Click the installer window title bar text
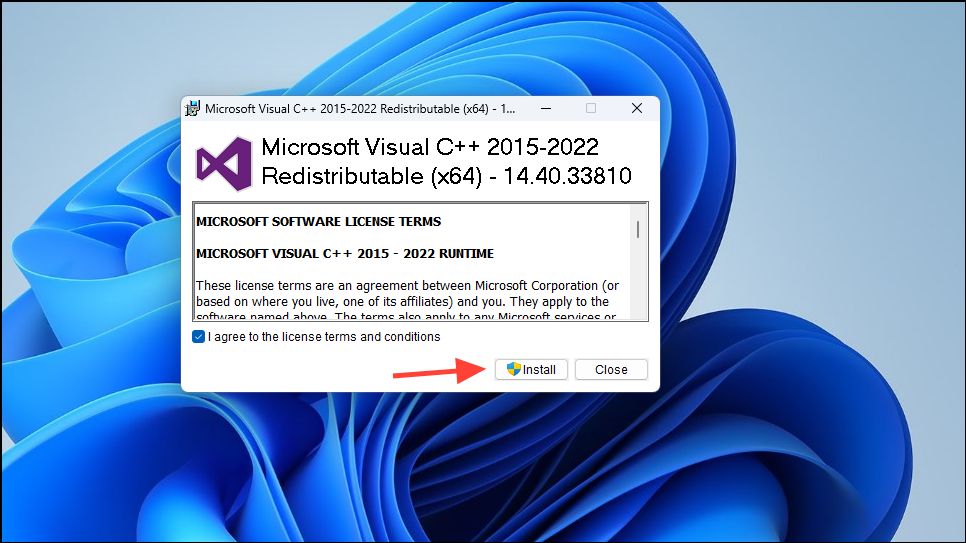 pyautogui.click(x=360, y=108)
